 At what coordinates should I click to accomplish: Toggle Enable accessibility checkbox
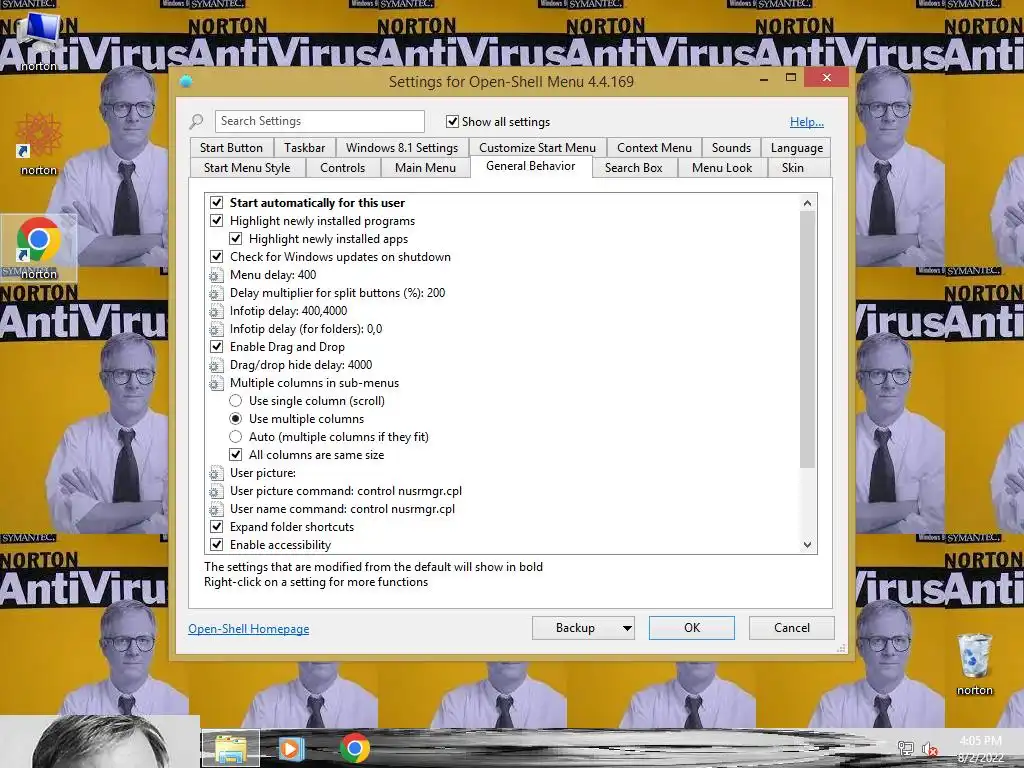[x=217, y=545]
